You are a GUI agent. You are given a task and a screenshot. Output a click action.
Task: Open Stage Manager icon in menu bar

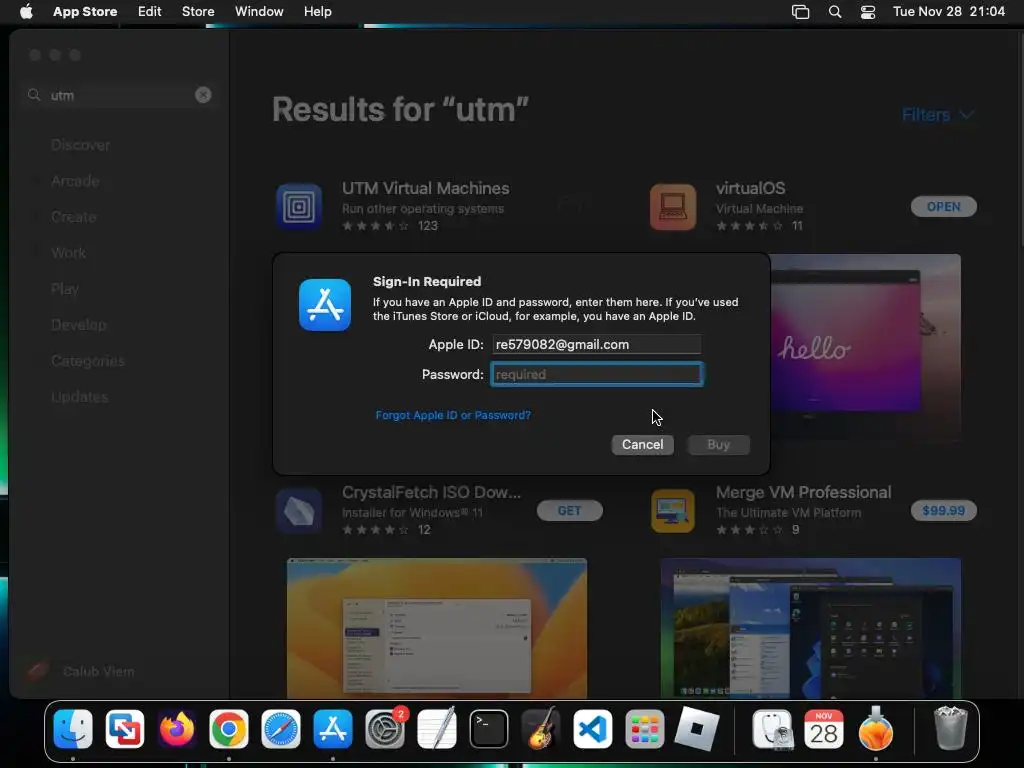point(800,12)
